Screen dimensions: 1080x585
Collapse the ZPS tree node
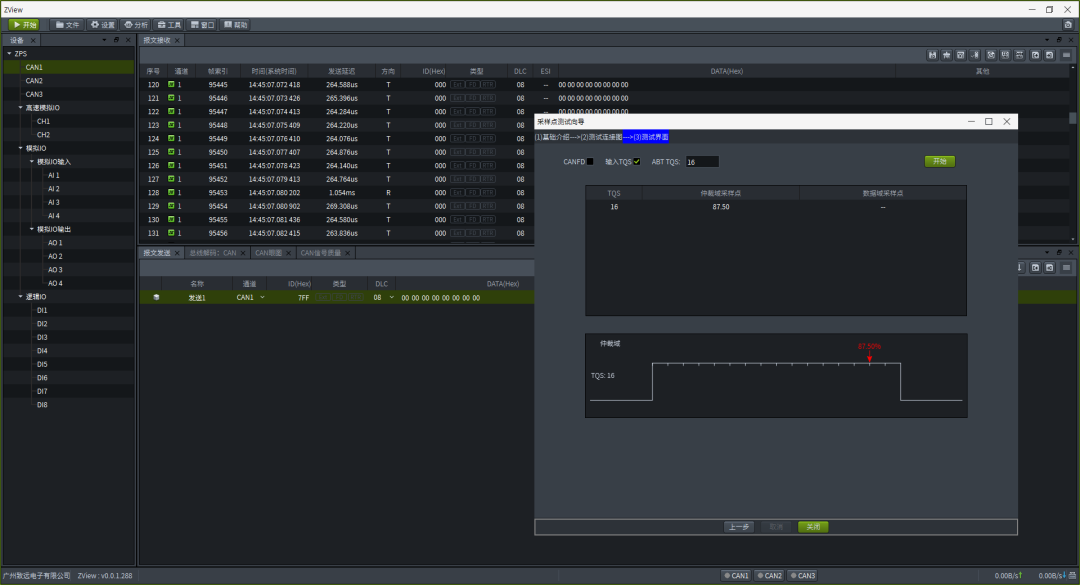click(9, 54)
